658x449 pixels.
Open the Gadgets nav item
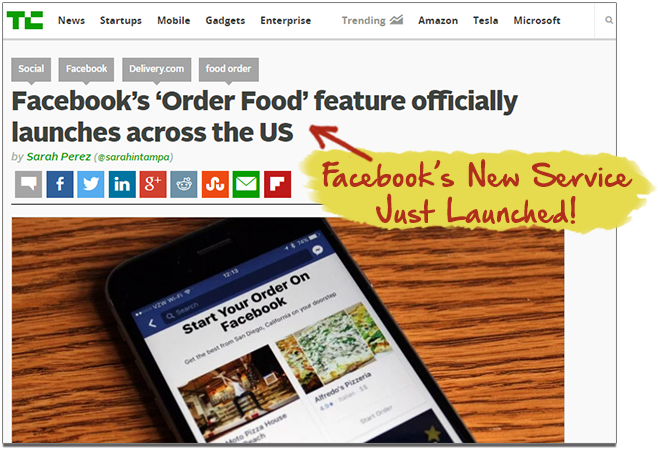225,21
